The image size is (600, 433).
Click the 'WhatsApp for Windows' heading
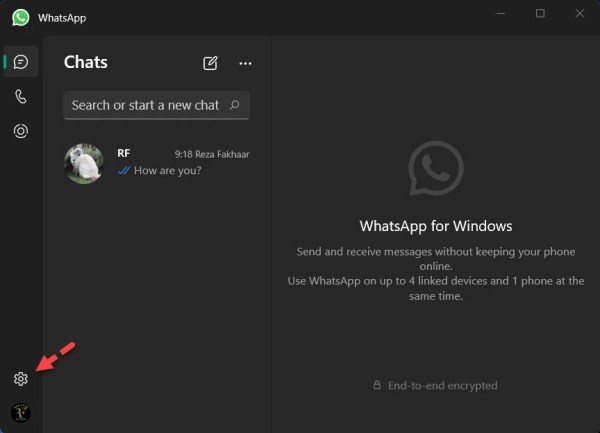pos(436,226)
